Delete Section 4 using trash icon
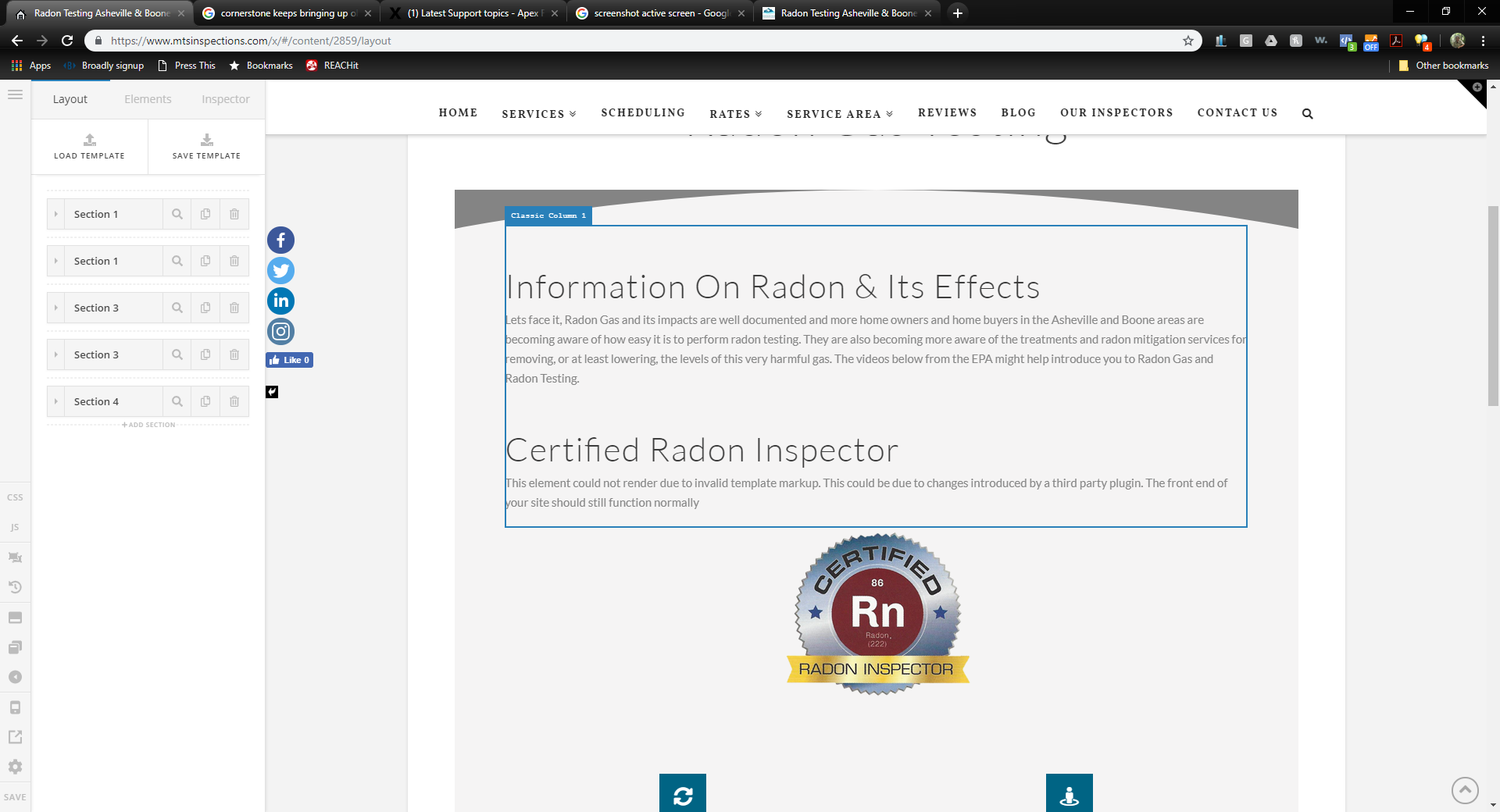The width and height of the screenshot is (1500, 812). click(x=234, y=401)
